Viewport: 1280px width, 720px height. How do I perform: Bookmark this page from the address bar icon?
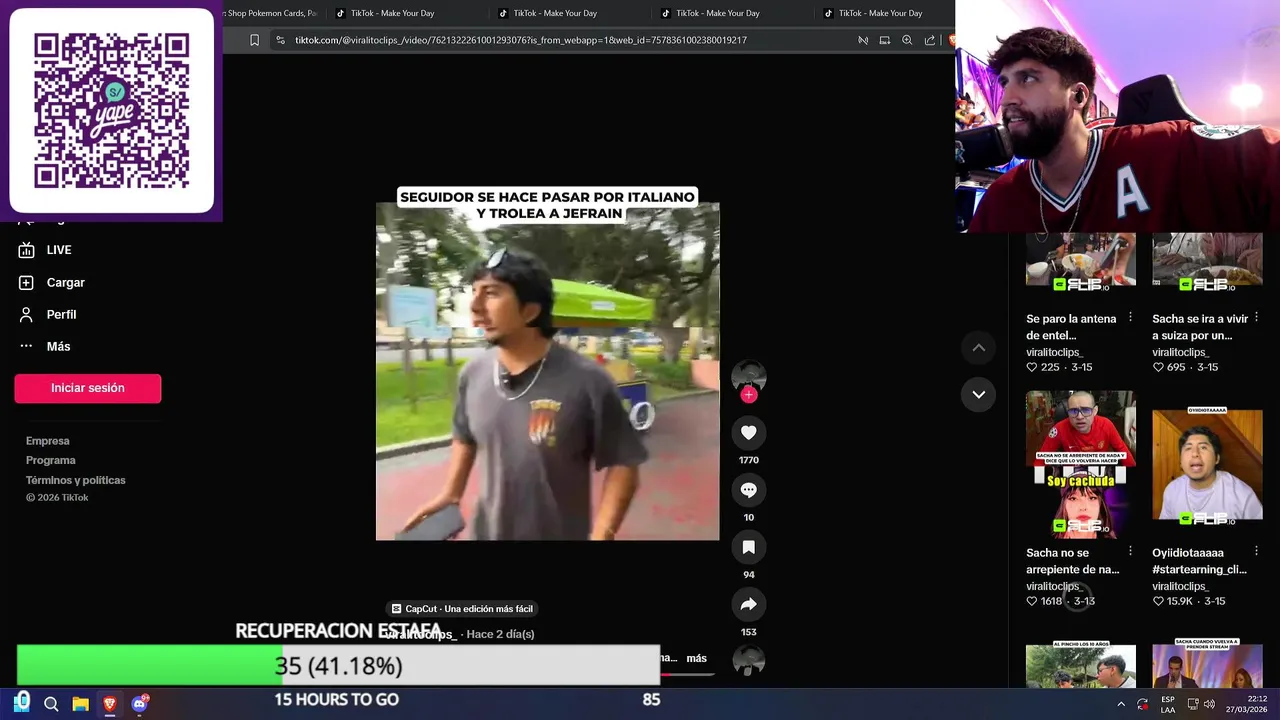(254, 40)
